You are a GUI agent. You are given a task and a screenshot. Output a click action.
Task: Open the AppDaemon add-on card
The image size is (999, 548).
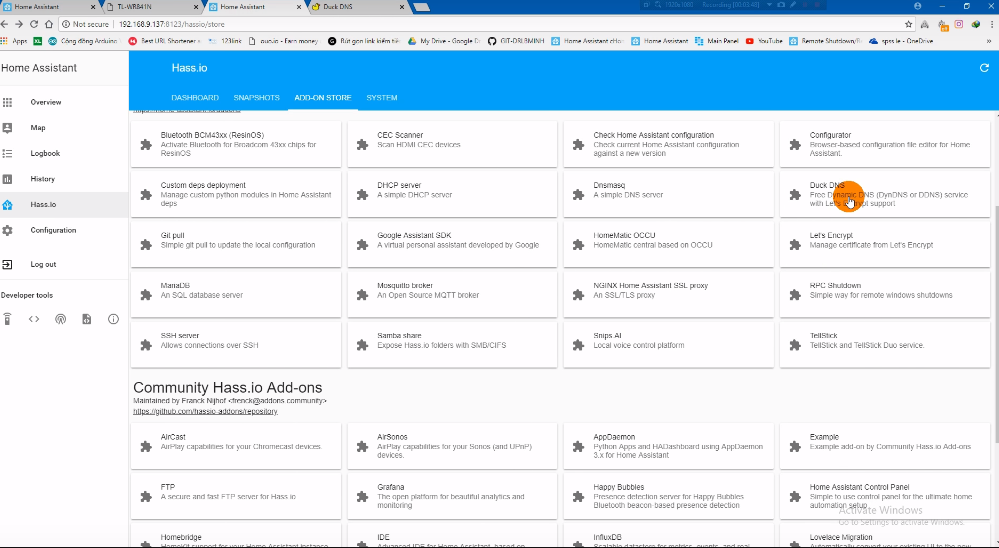coord(668,446)
